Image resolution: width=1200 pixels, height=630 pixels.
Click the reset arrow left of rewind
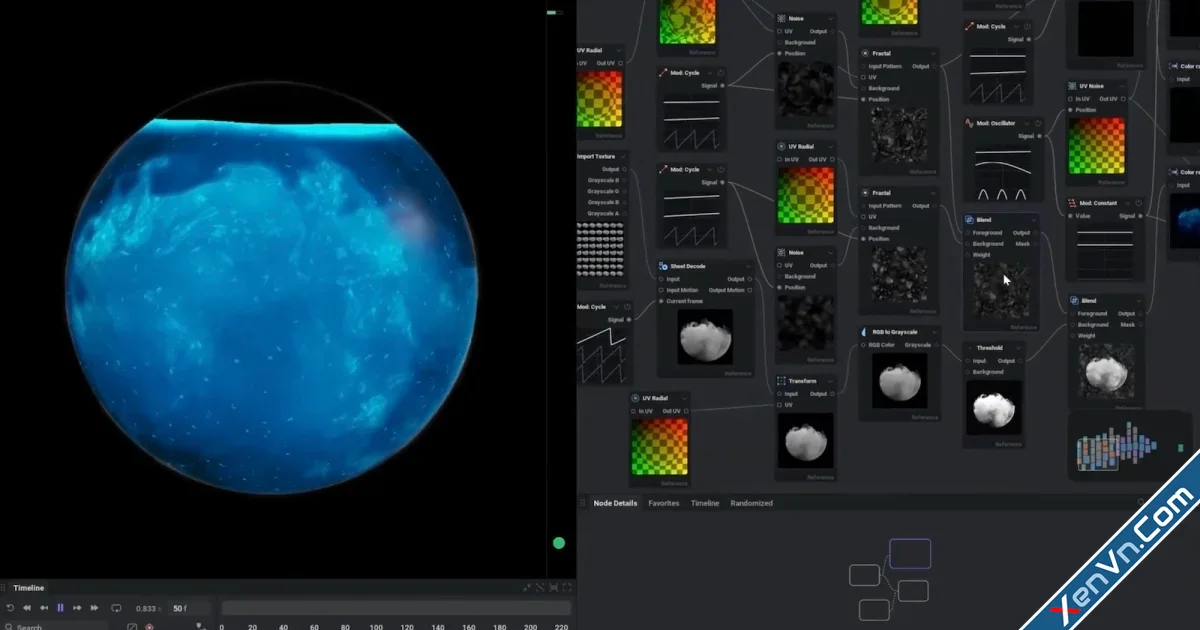(10, 608)
